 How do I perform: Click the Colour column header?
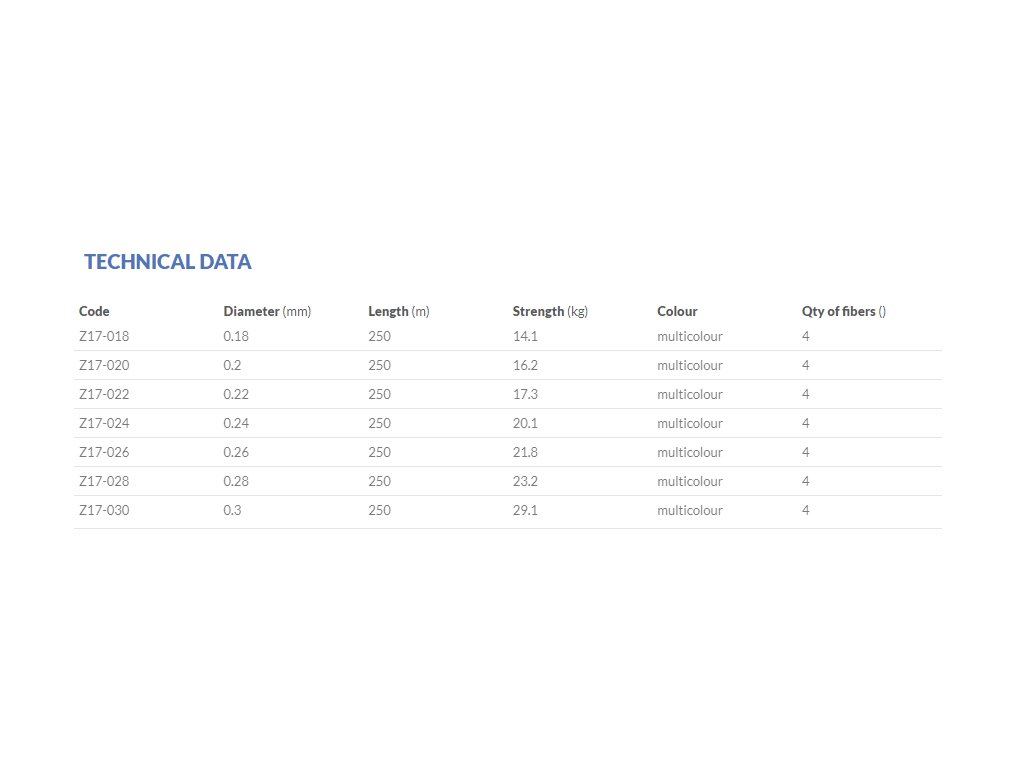(x=677, y=311)
